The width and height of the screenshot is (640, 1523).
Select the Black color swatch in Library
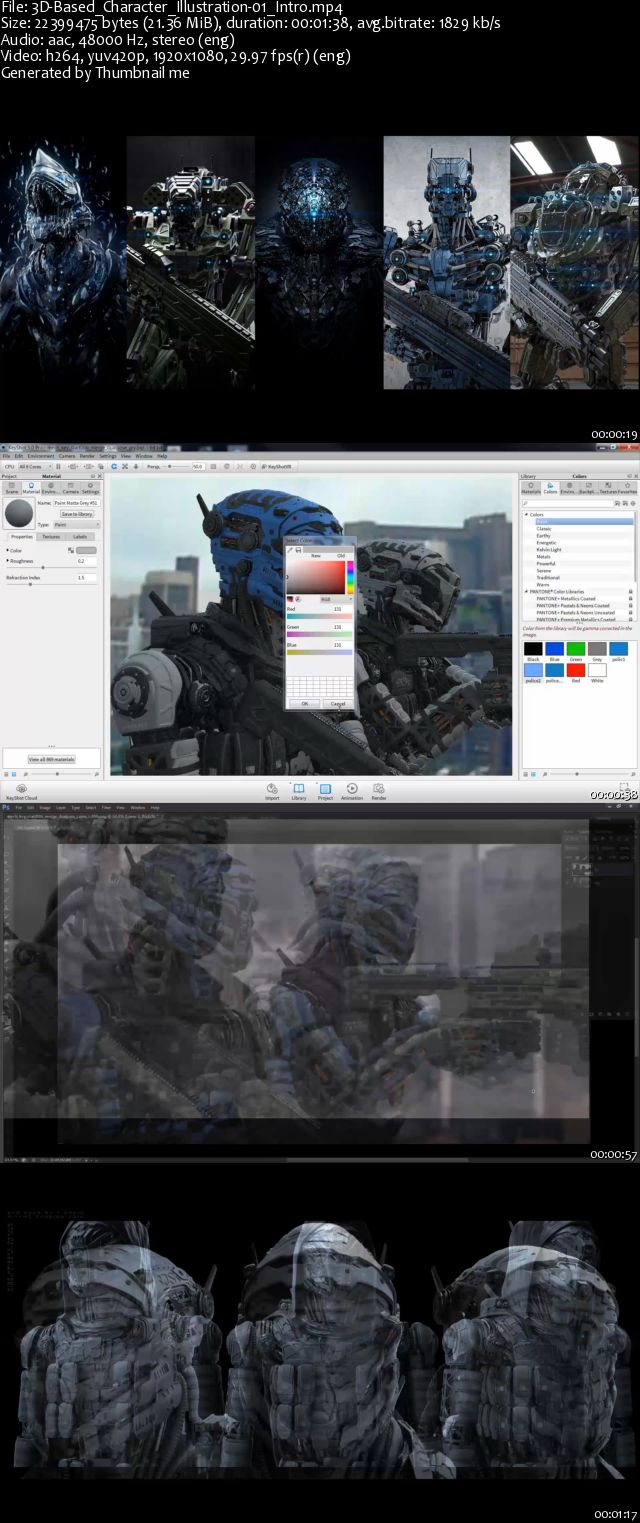pyautogui.click(x=533, y=649)
